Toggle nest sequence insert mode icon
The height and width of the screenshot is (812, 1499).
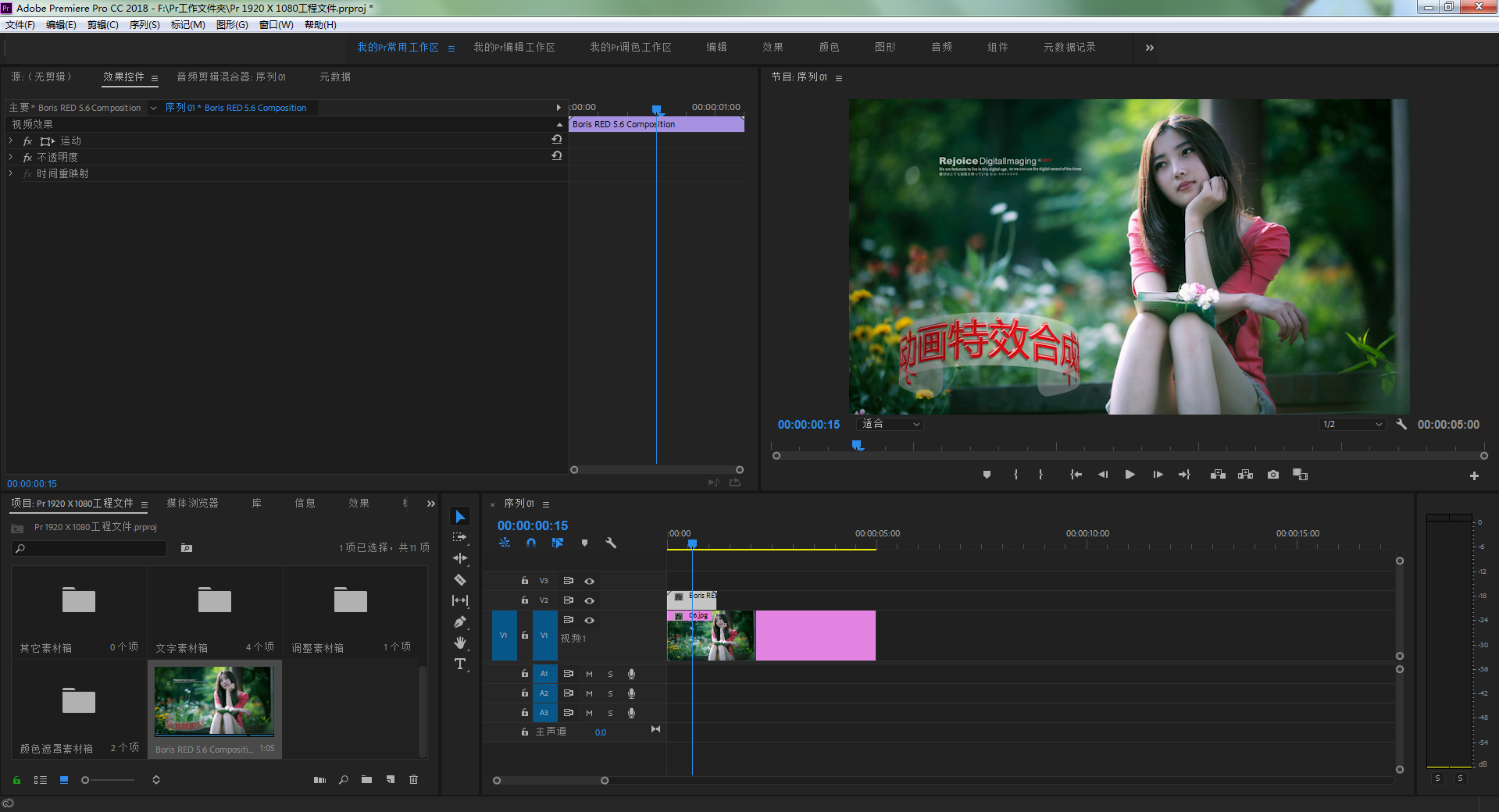(x=505, y=543)
